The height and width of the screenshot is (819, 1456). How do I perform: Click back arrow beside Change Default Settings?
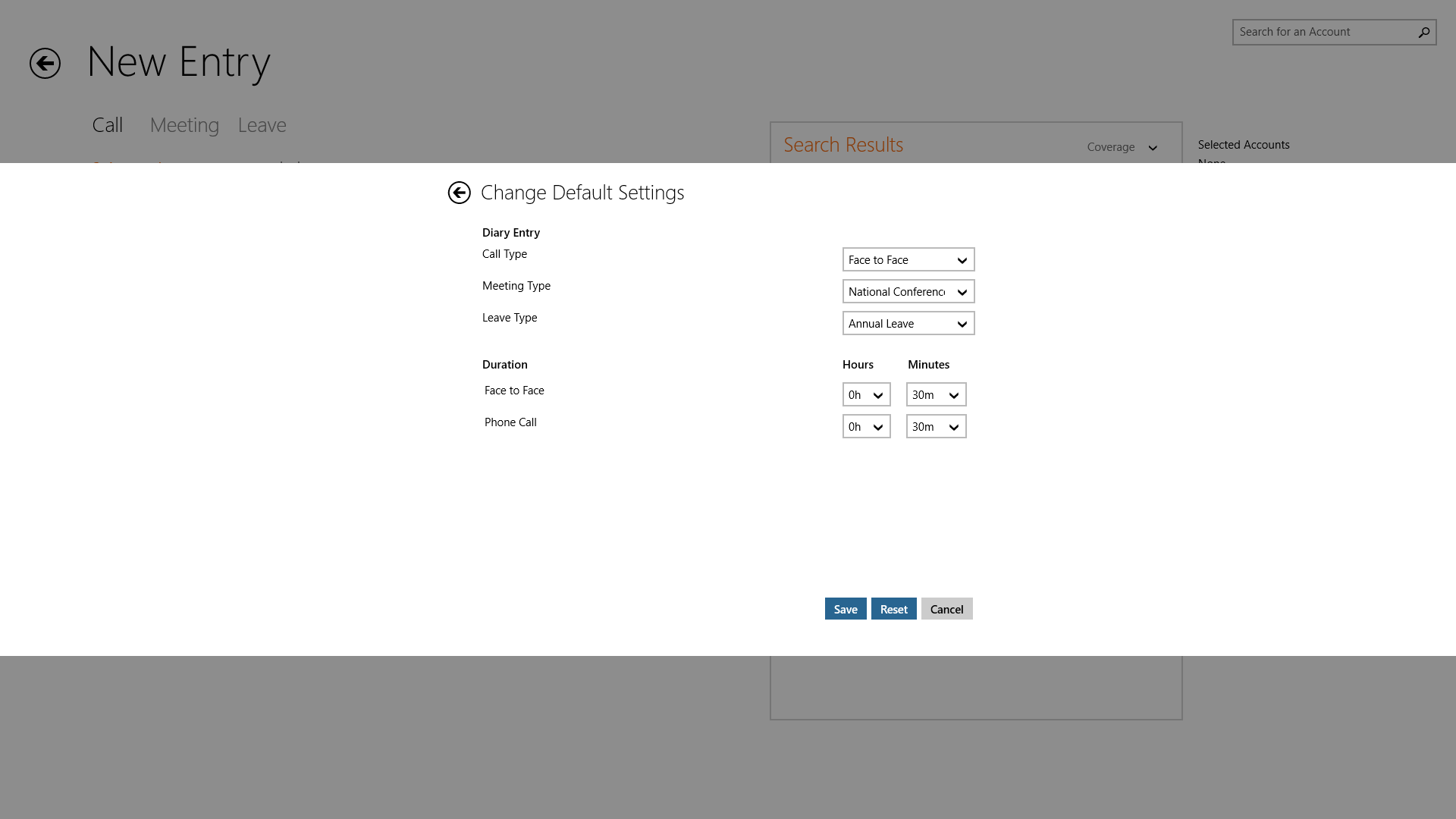459,193
